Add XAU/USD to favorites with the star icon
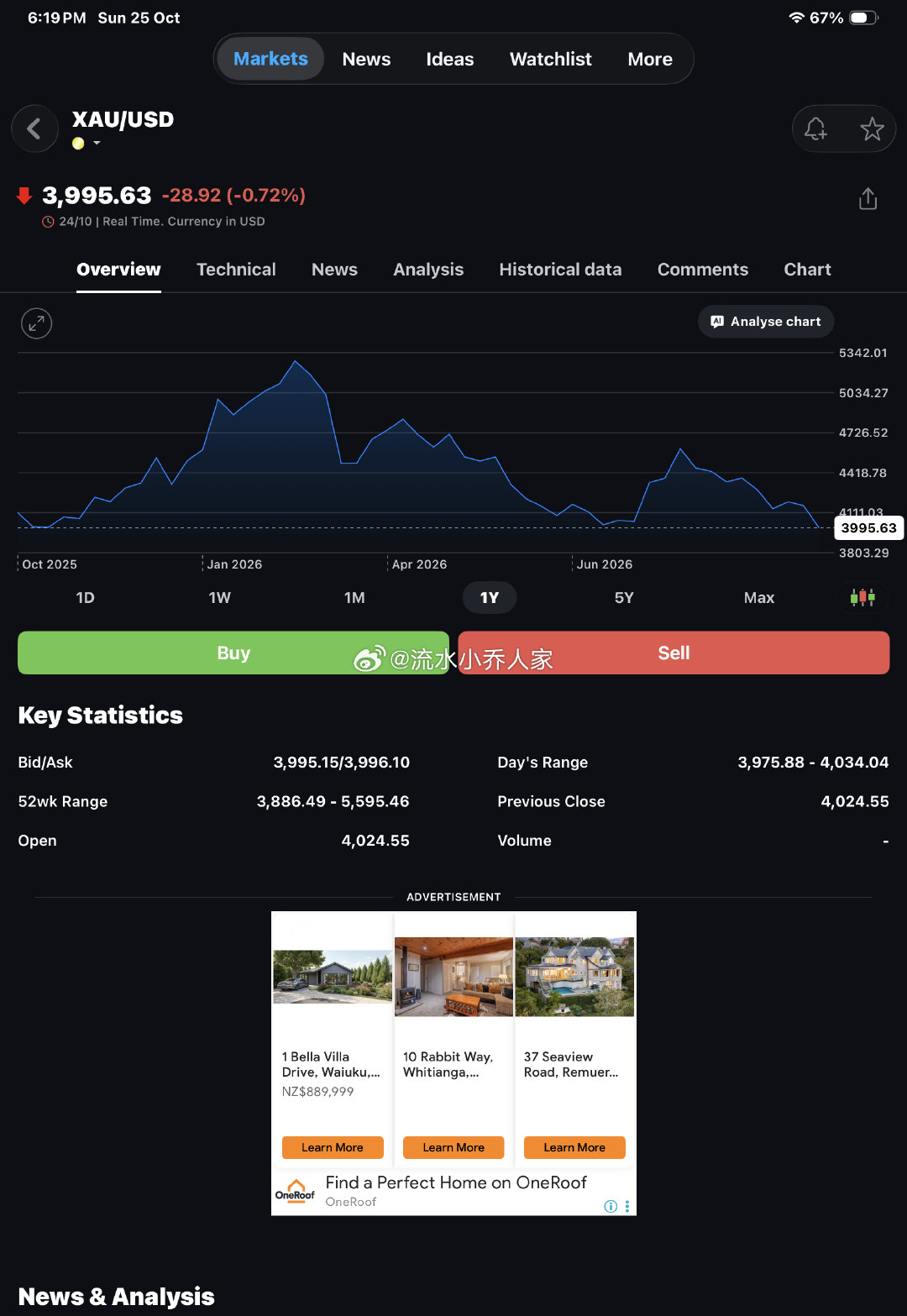Screen dimensions: 907x1316 coord(872,128)
